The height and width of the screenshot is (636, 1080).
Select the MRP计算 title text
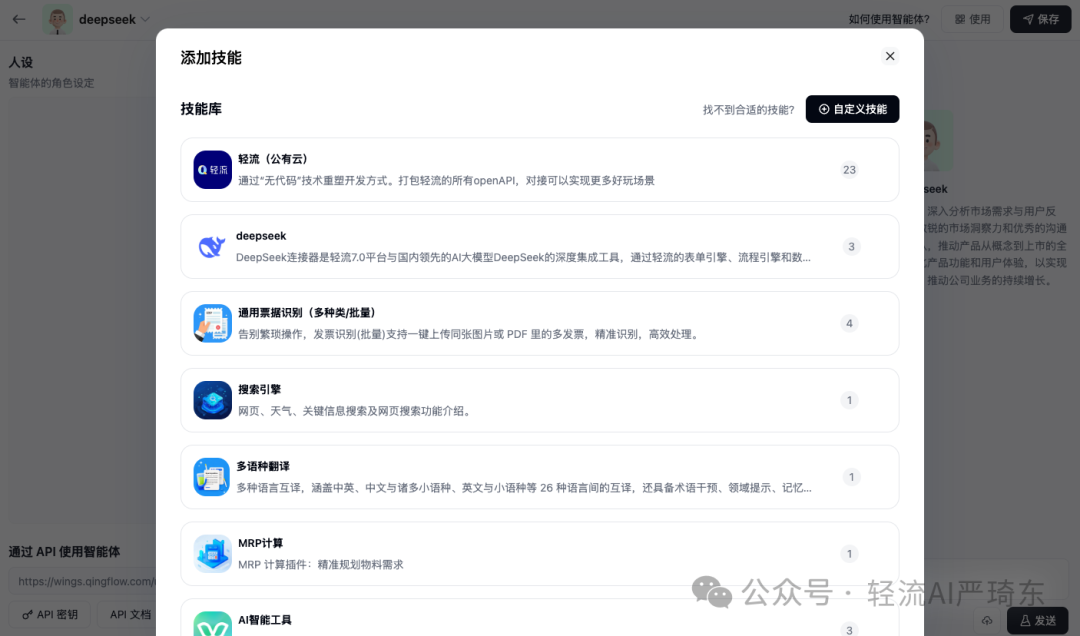[x=260, y=543]
